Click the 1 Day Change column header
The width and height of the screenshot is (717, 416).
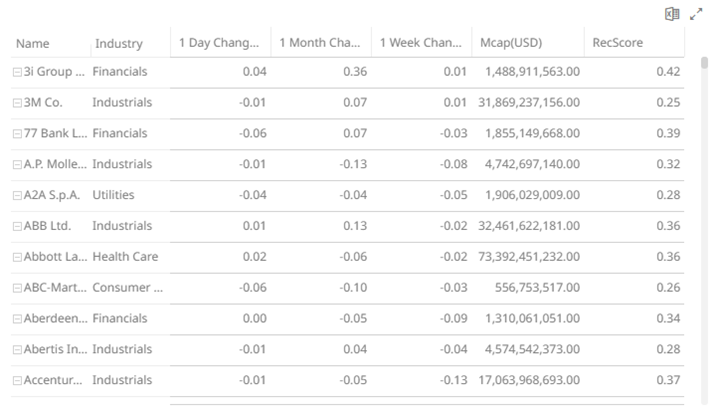click(218, 43)
